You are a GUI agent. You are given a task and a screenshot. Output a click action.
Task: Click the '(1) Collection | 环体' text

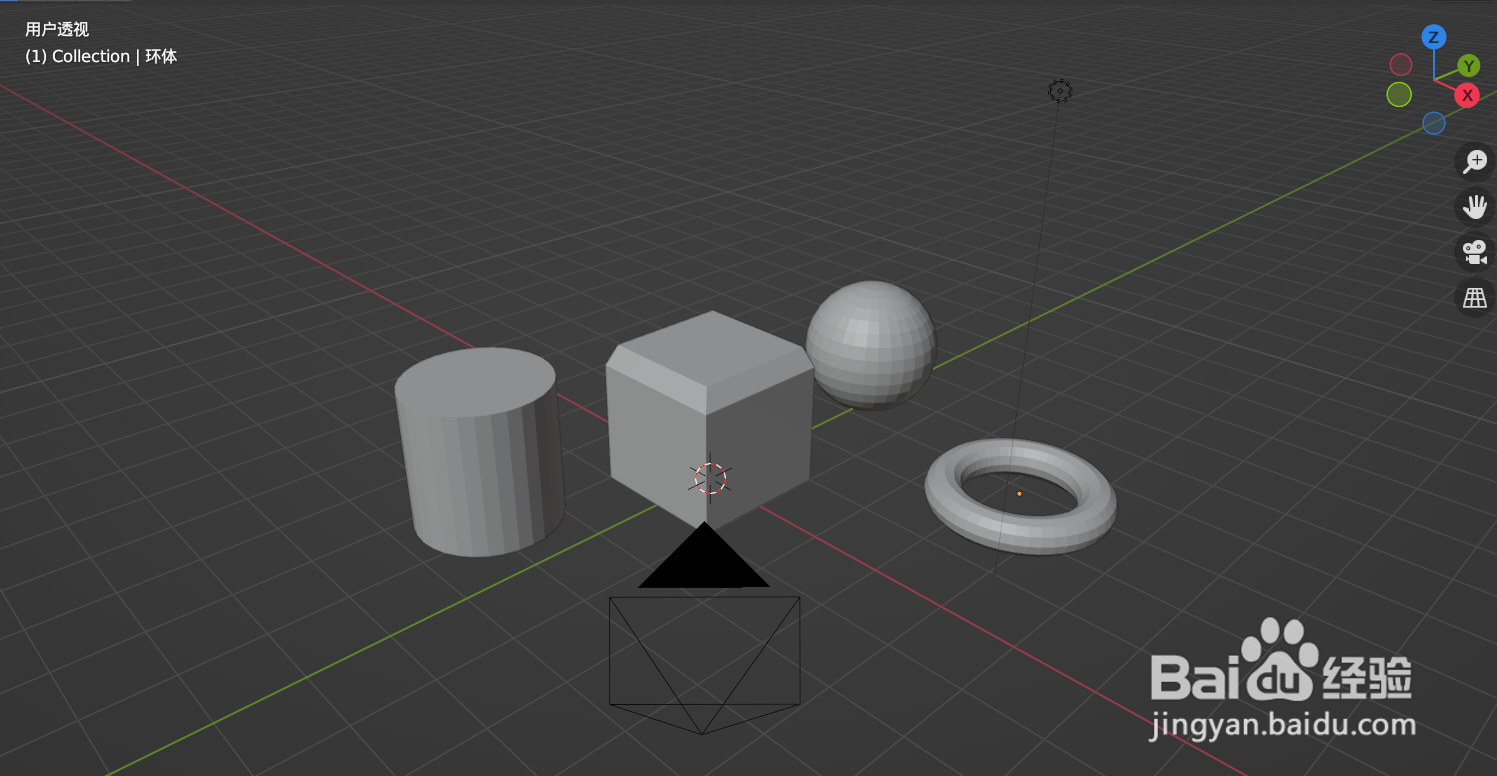tap(101, 57)
